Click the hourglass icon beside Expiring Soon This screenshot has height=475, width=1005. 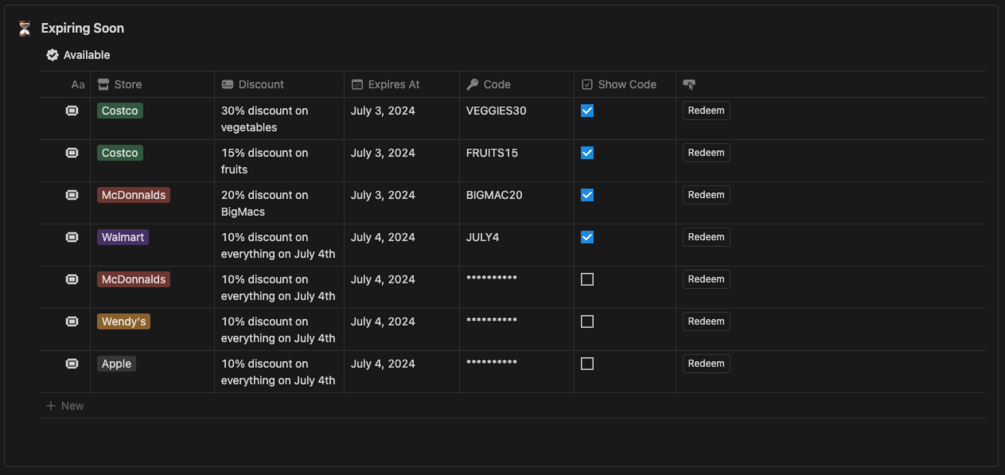[24, 28]
